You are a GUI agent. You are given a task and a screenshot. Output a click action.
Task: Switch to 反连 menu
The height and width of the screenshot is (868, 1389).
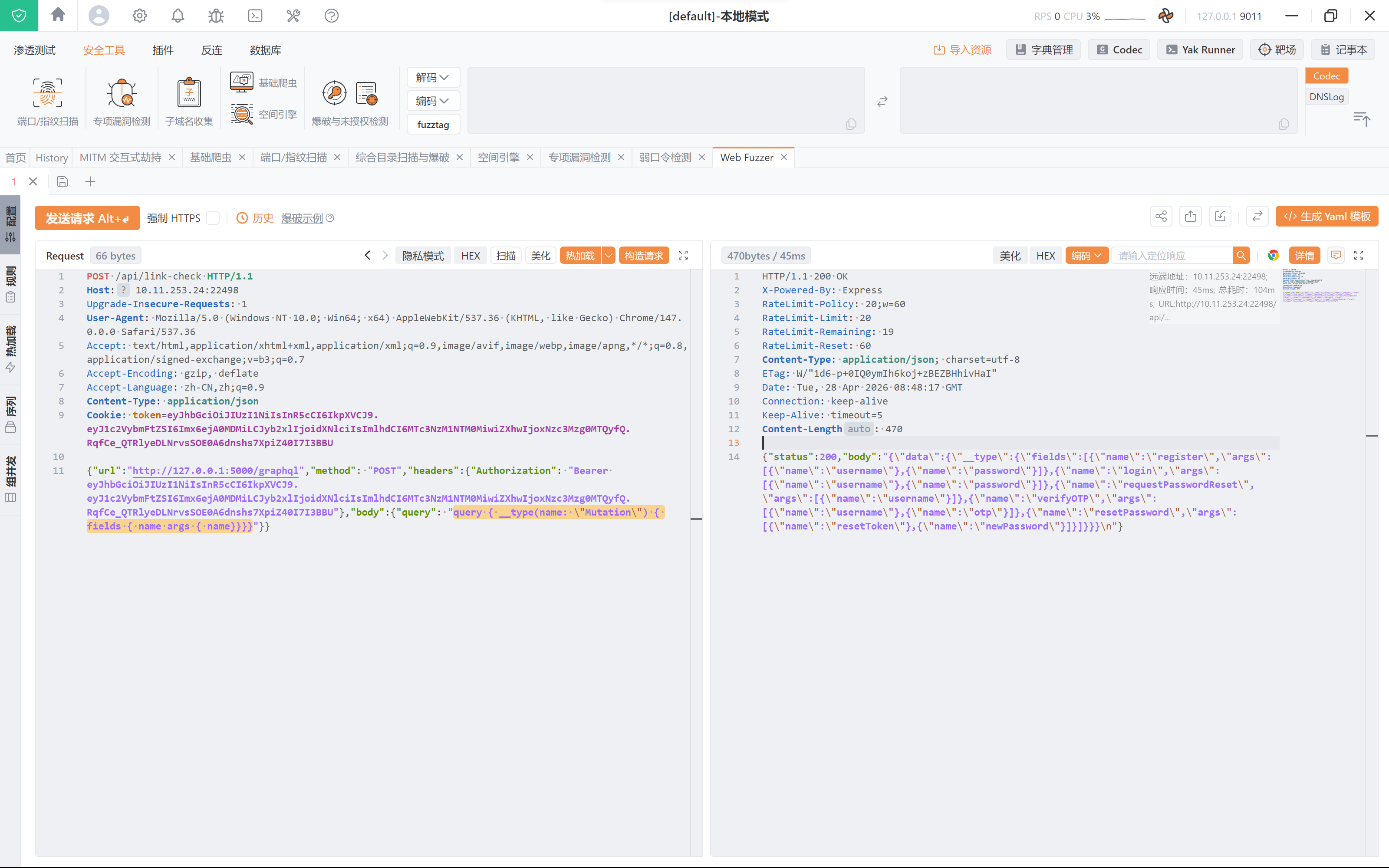pyautogui.click(x=212, y=50)
